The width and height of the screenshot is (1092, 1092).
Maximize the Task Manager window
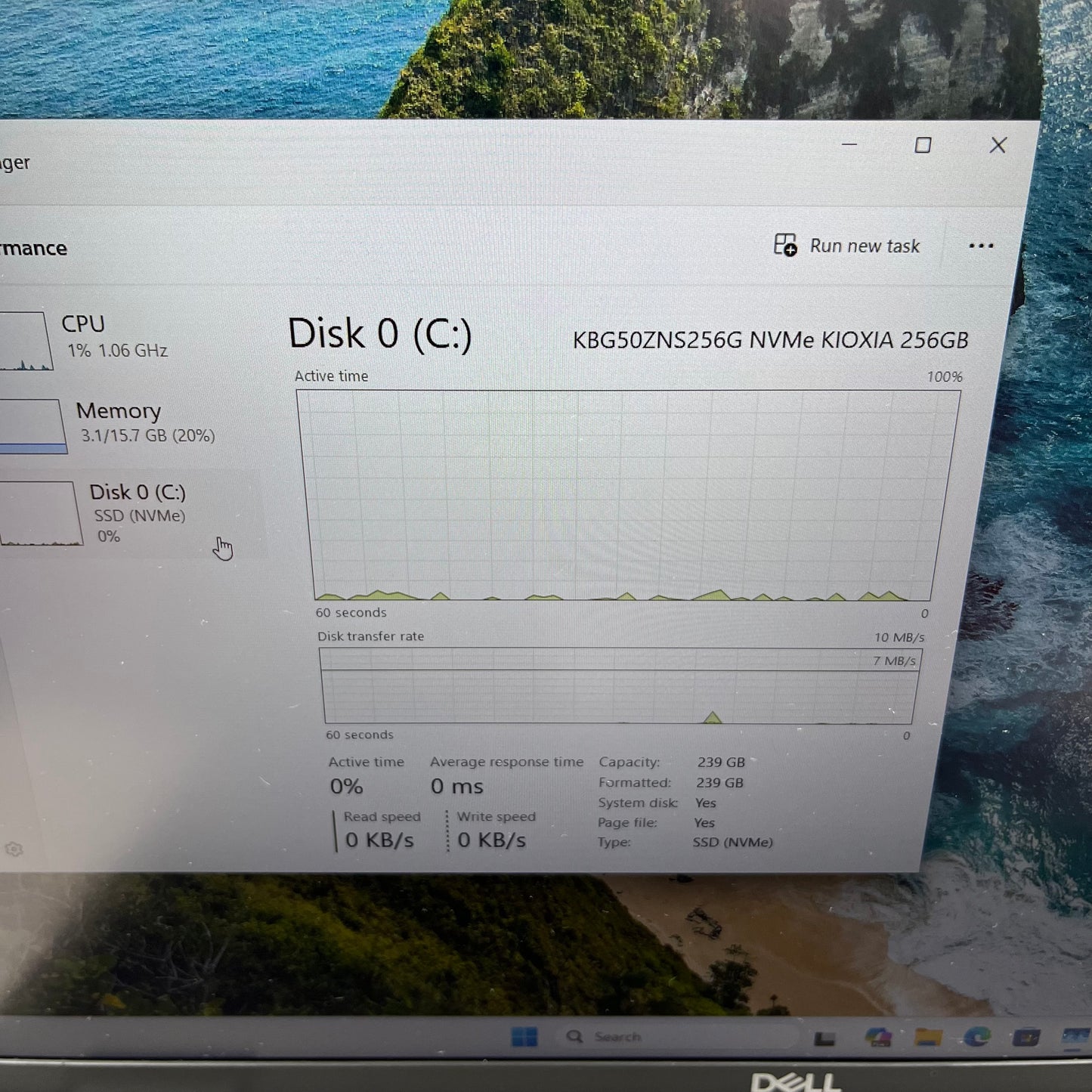(x=922, y=144)
